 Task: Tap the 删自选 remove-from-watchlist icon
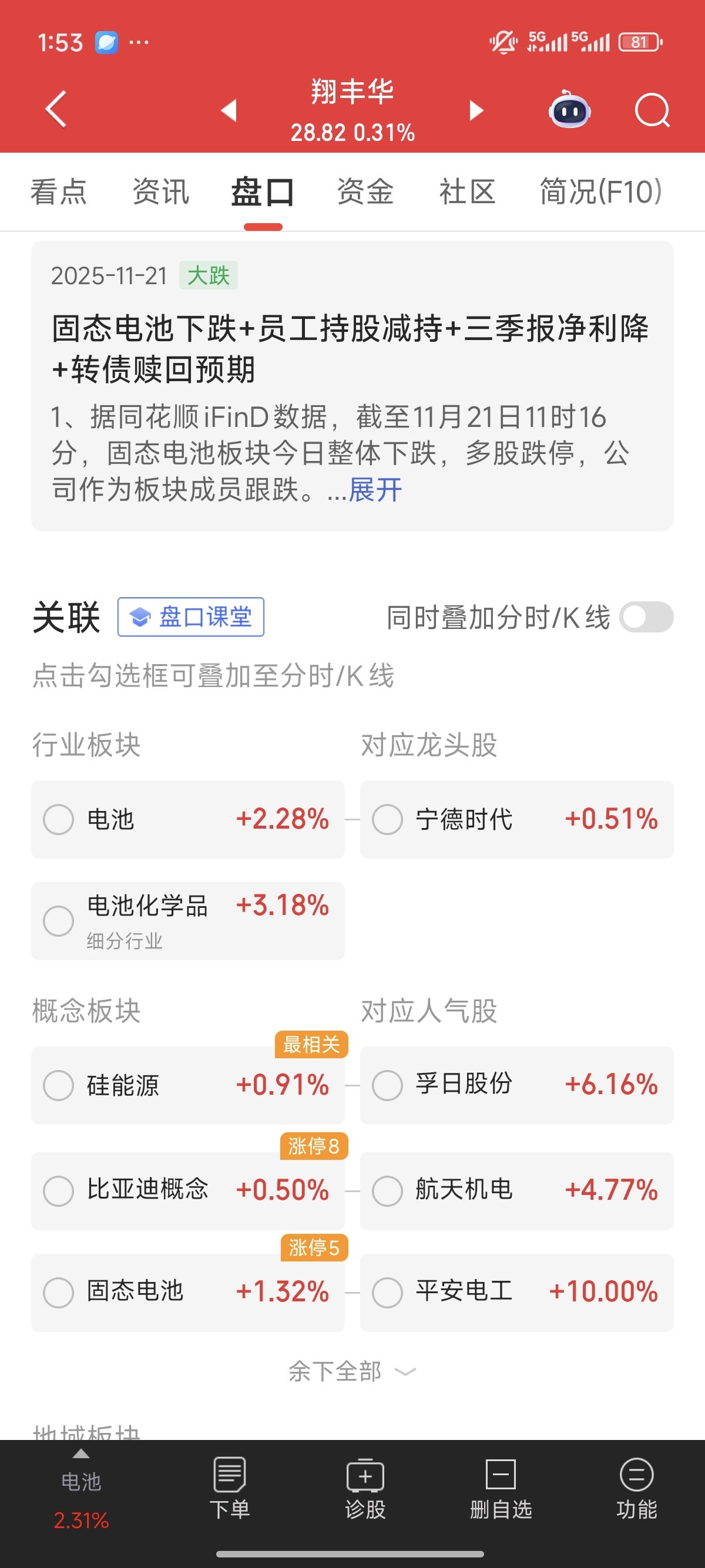click(501, 1488)
